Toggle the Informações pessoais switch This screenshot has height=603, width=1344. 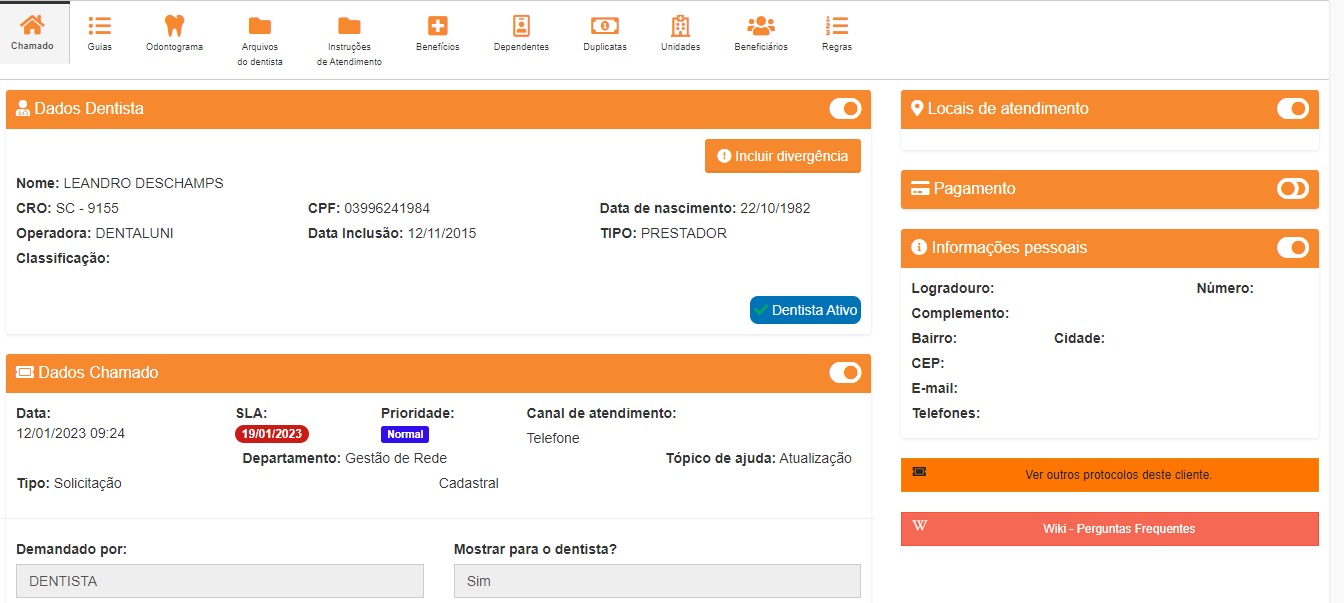[x=1293, y=247]
